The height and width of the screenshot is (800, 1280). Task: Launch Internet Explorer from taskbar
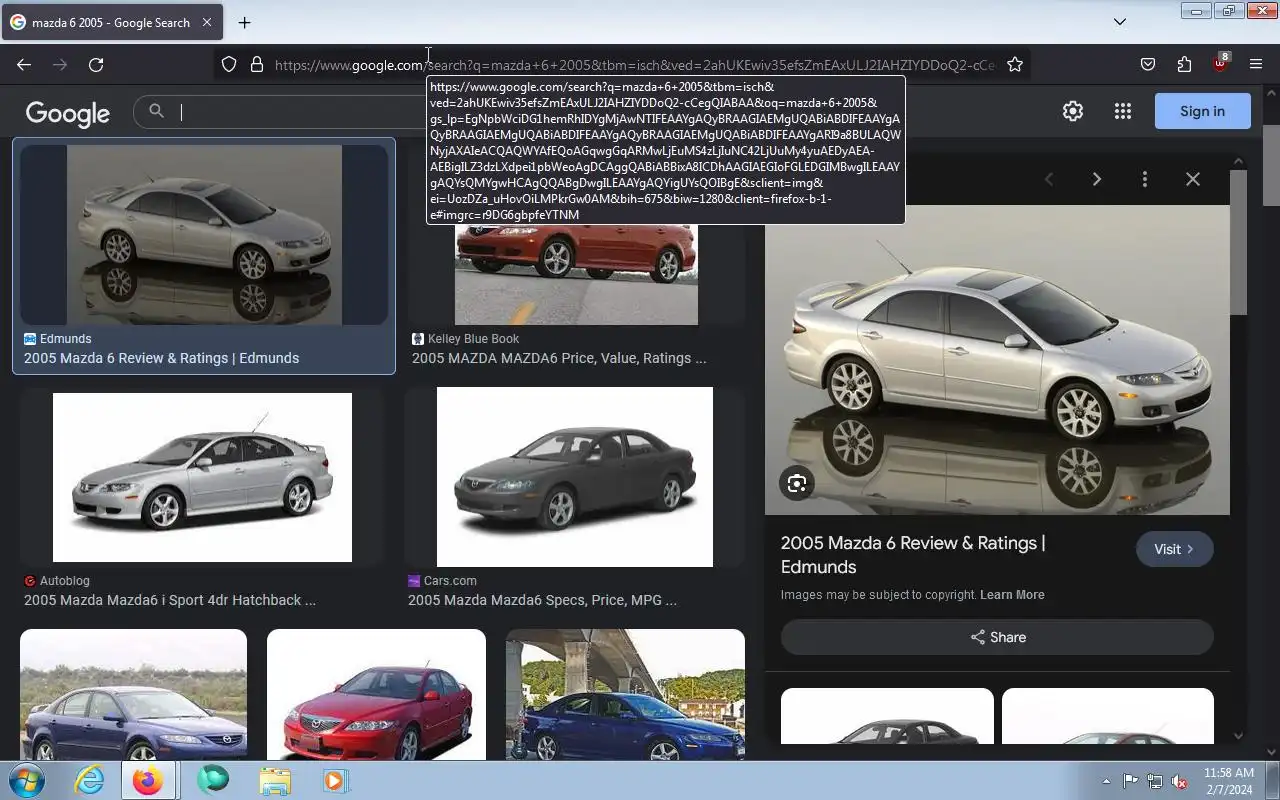[89, 780]
